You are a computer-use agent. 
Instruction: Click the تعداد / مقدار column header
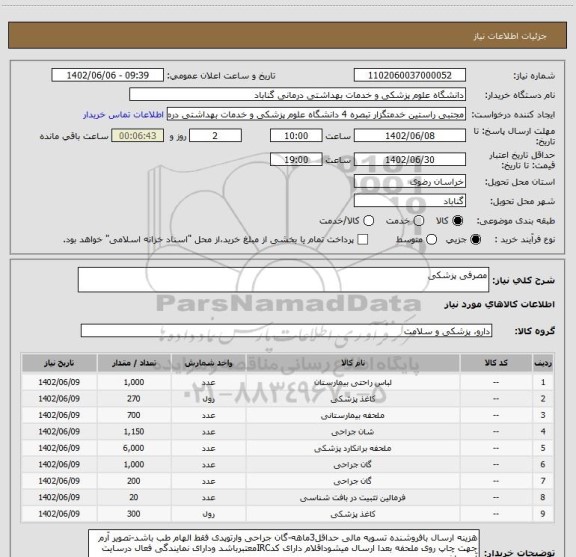[x=134, y=363]
